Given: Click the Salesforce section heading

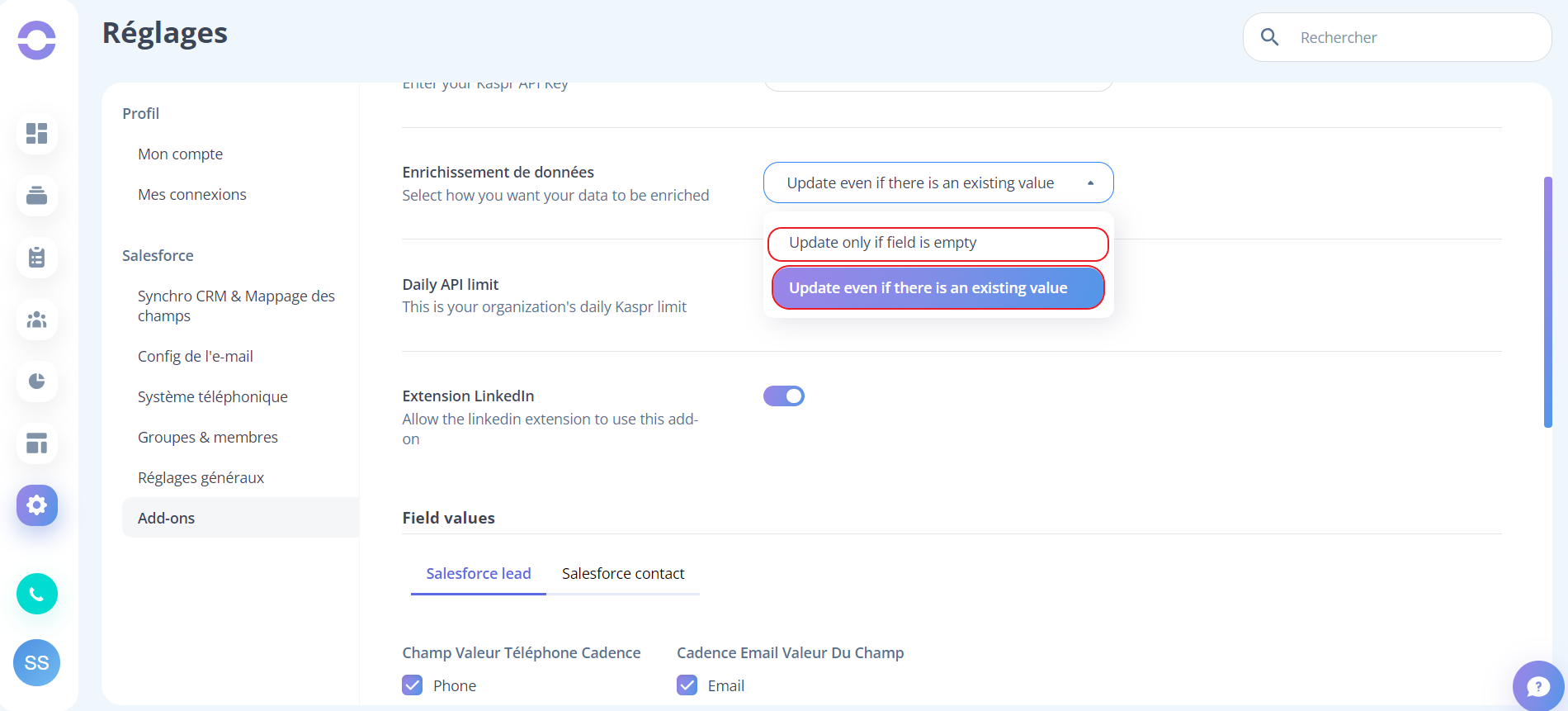Looking at the screenshot, I should click(158, 255).
